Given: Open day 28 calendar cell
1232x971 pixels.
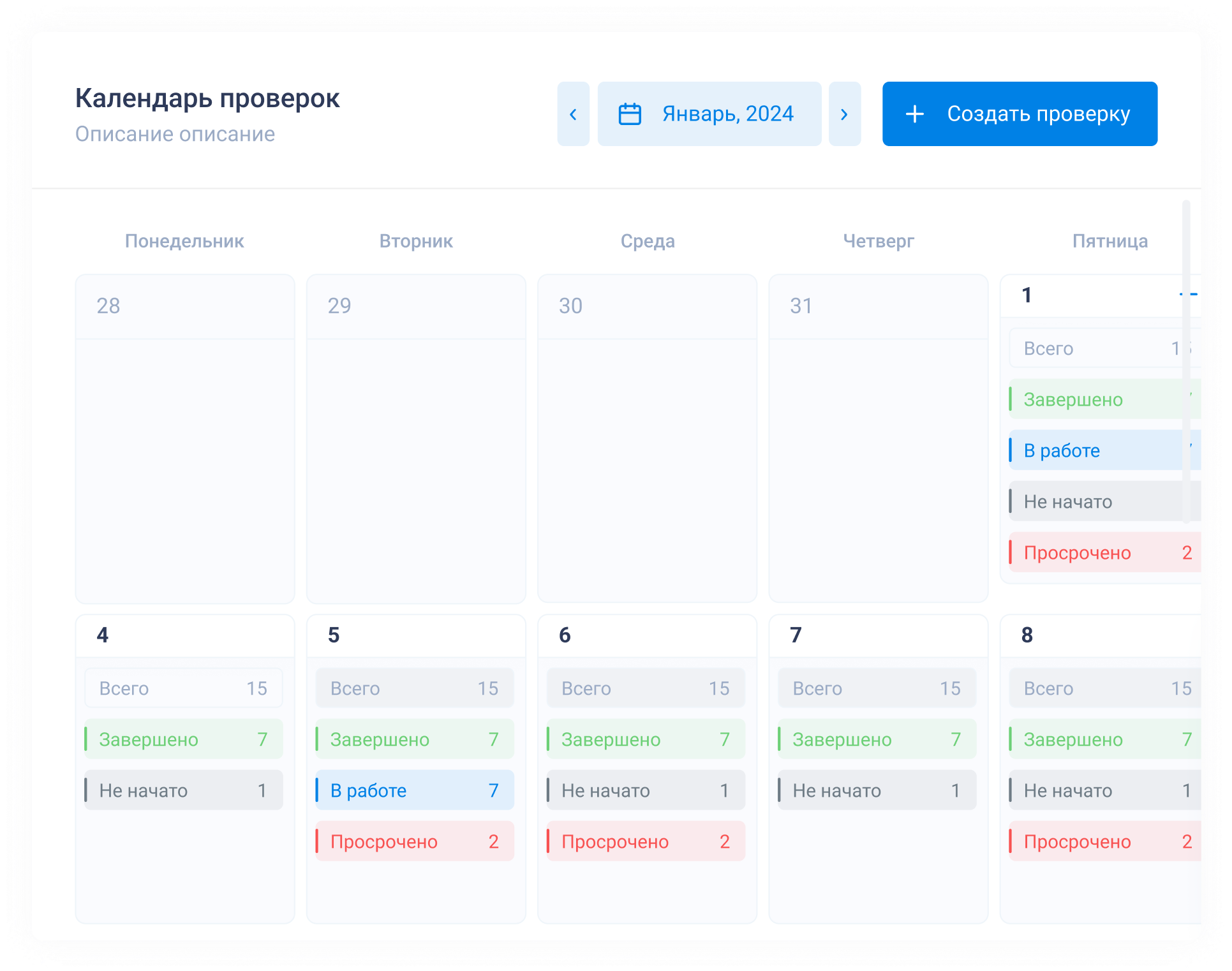Looking at the screenshot, I should pos(185,438).
